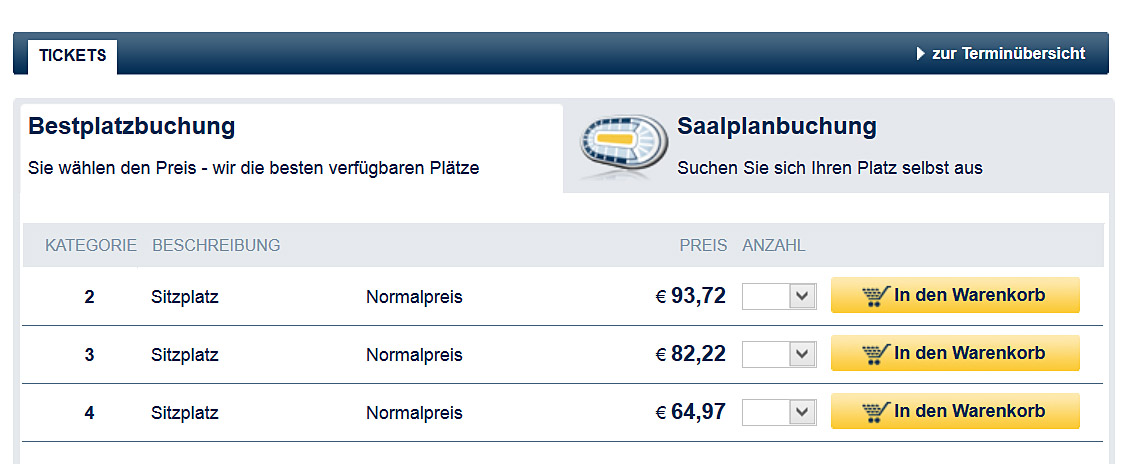Click cart icon in category 4 row
Image resolution: width=1135 pixels, height=464 pixels.
coord(875,412)
